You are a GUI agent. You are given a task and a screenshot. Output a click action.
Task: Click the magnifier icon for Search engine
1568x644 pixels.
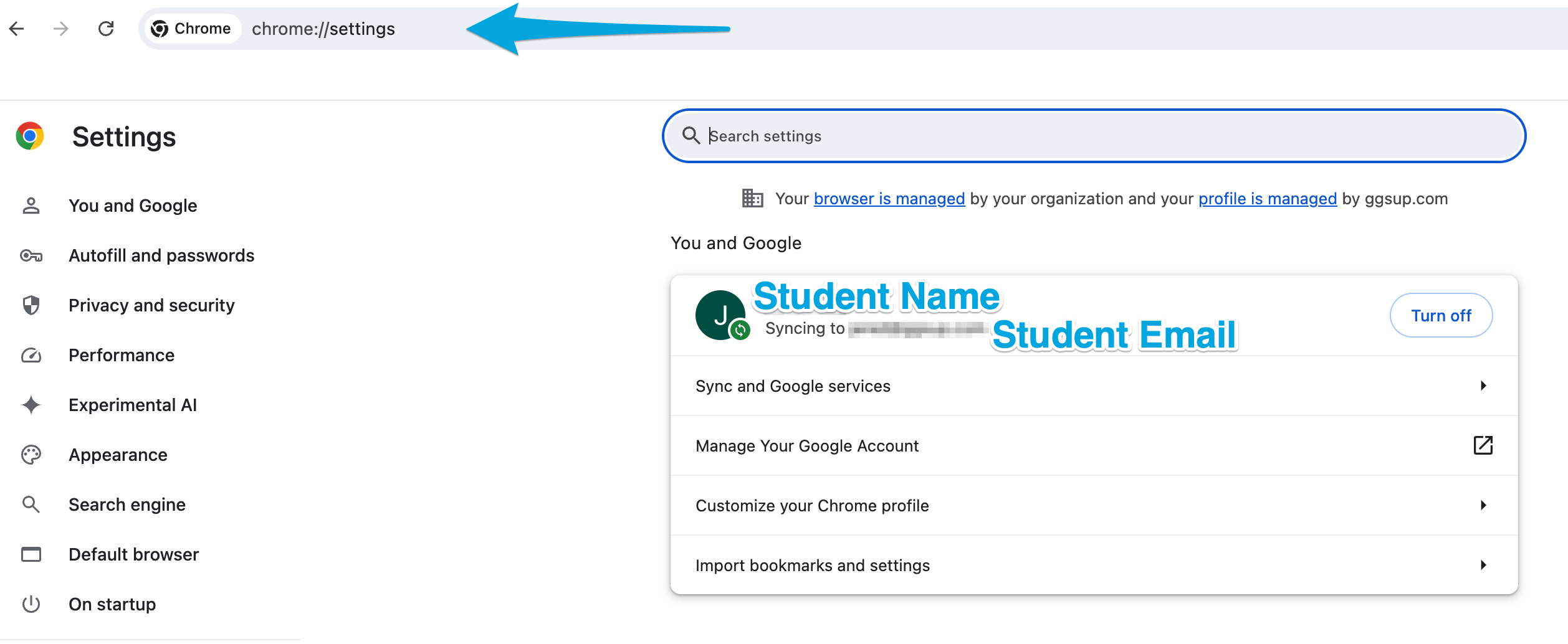pos(31,504)
